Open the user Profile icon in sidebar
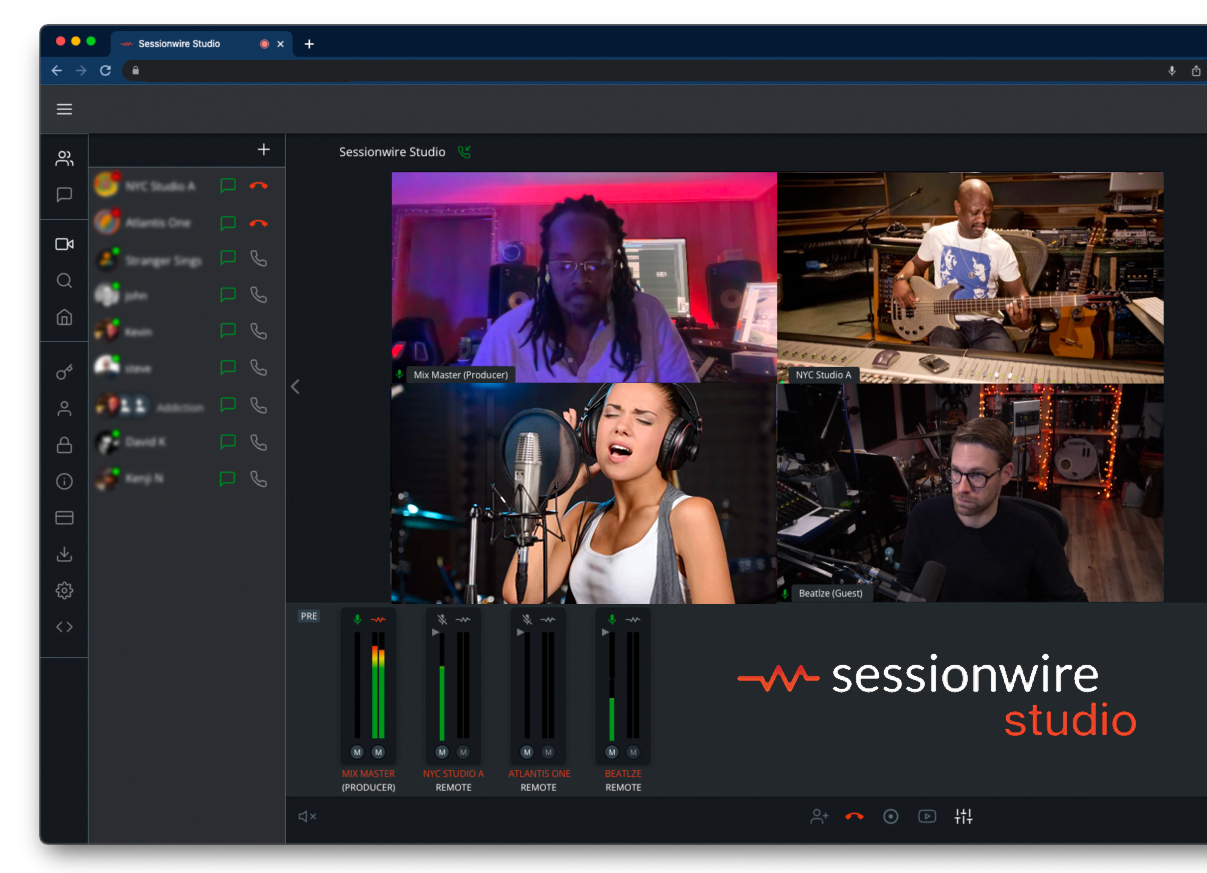The width and height of the screenshot is (1207, 873). [64, 408]
